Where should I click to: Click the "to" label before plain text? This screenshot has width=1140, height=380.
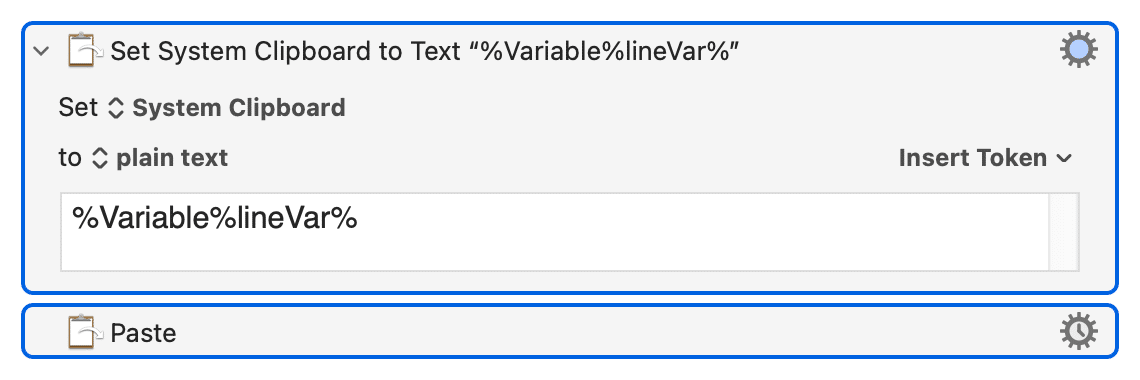tap(70, 158)
